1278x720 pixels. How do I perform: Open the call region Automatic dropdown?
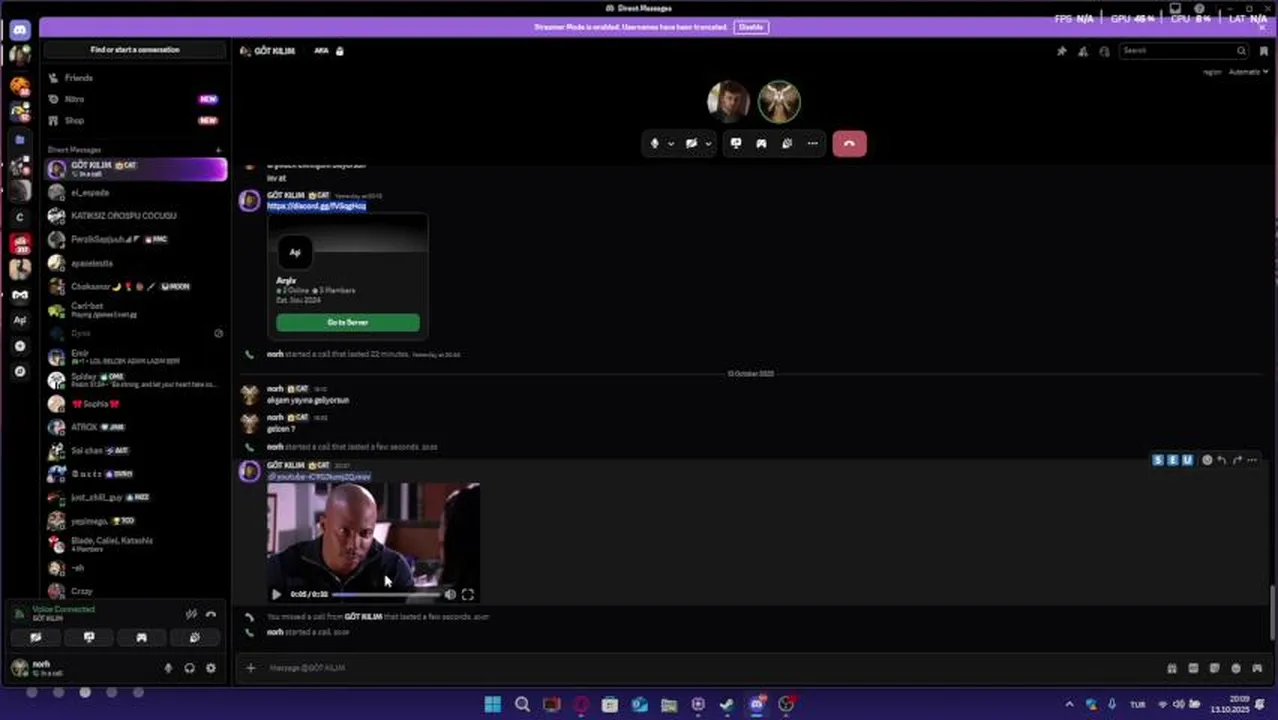pos(1248,72)
